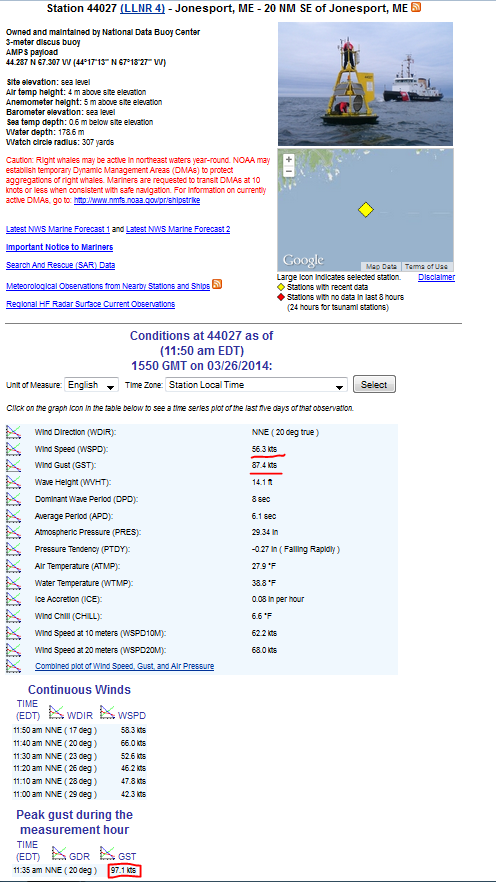Open Wind Speed (WSPD) graph icon
The width and height of the screenshot is (496, 882).
point(13,449)
